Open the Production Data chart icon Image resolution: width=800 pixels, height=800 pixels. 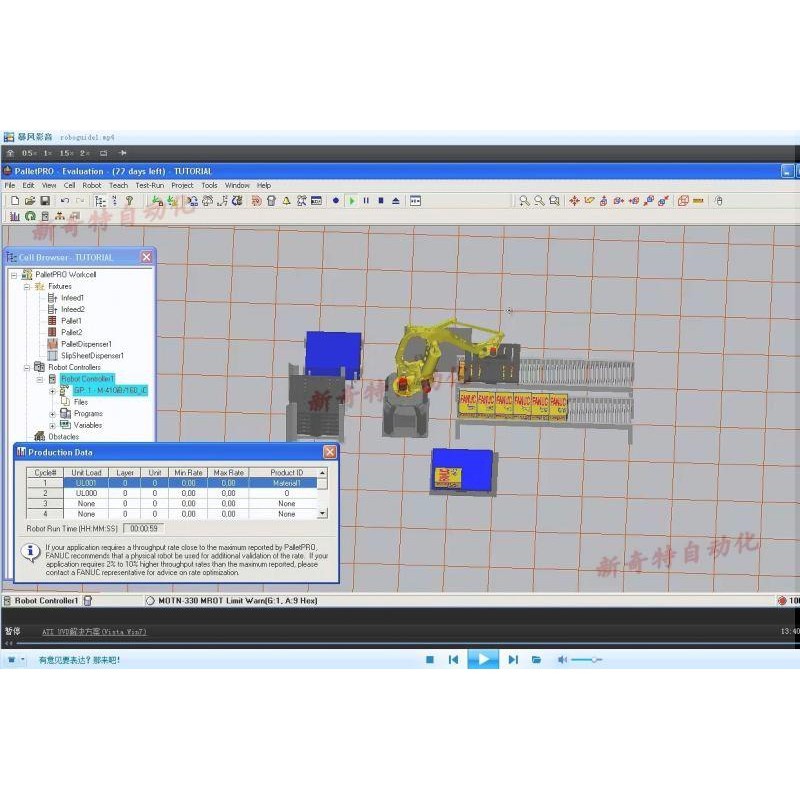point(15,216)
